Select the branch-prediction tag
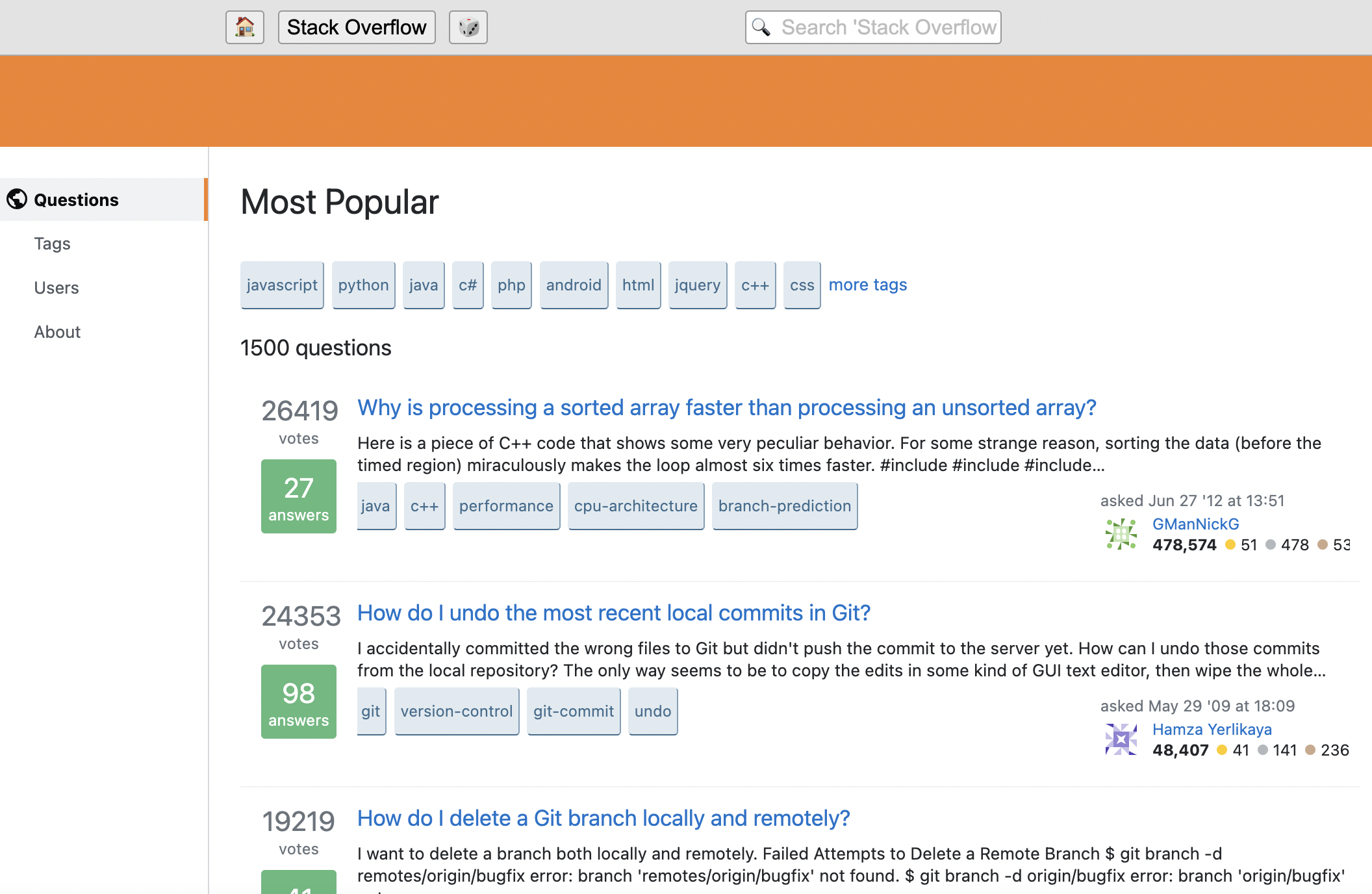 [785, 506]
